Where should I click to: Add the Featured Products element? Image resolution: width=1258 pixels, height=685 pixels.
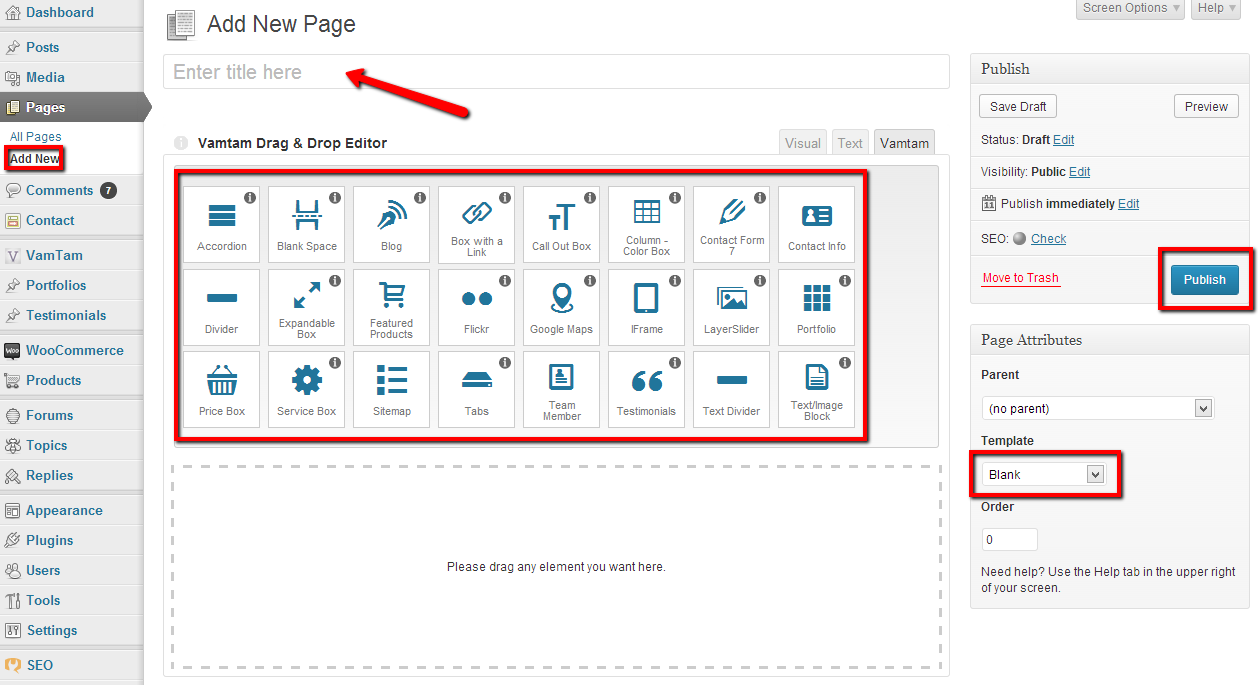(x=392, y=307)
